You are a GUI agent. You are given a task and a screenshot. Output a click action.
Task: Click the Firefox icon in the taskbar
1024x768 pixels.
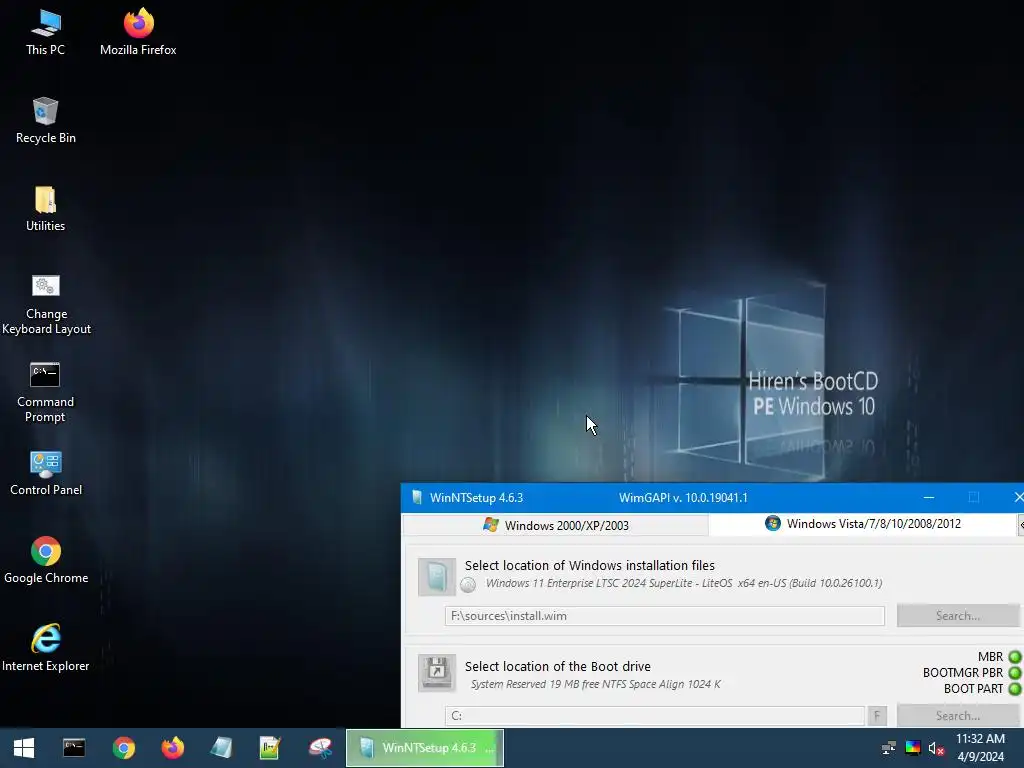click(172, 748)
